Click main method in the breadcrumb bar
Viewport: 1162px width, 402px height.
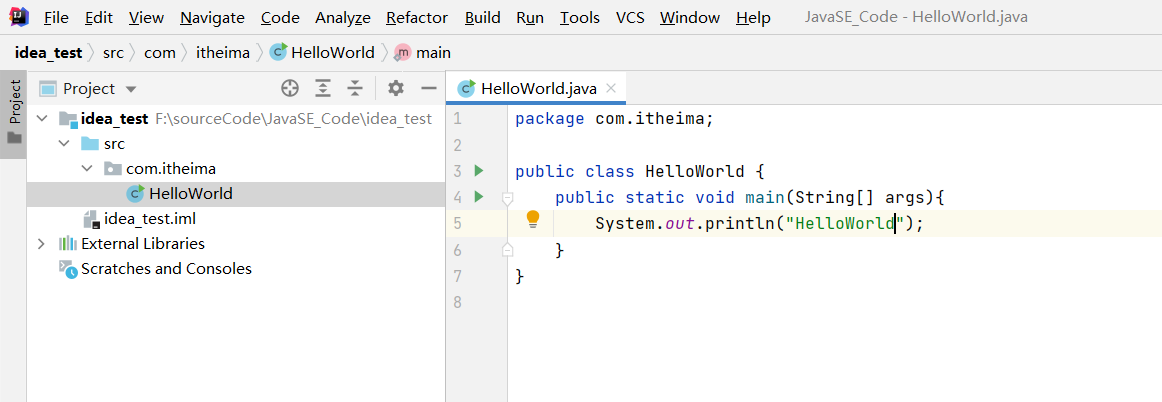click(x=423, y=53)
